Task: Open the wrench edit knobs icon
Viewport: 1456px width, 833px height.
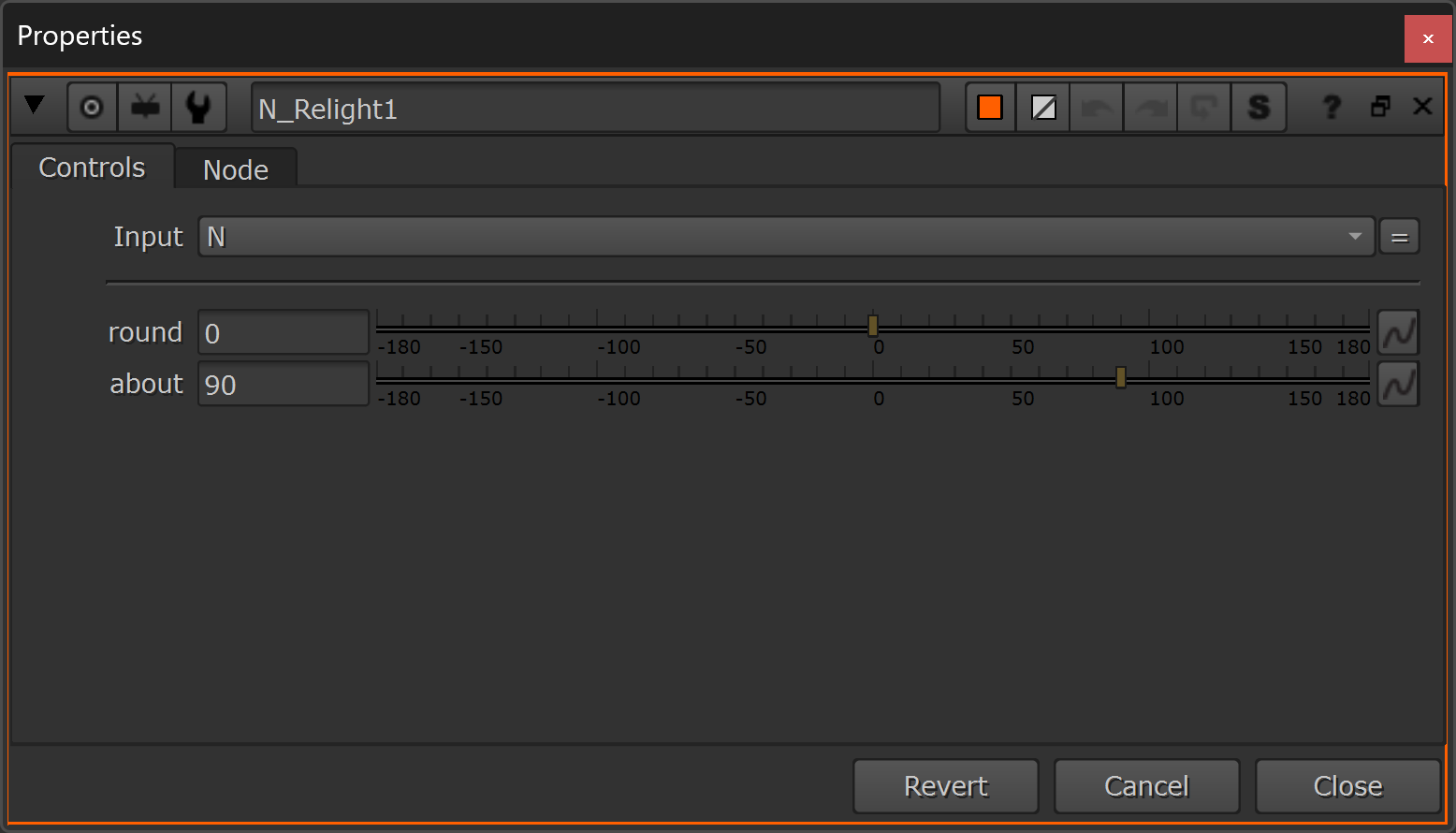Action: (x=198, y=108)
